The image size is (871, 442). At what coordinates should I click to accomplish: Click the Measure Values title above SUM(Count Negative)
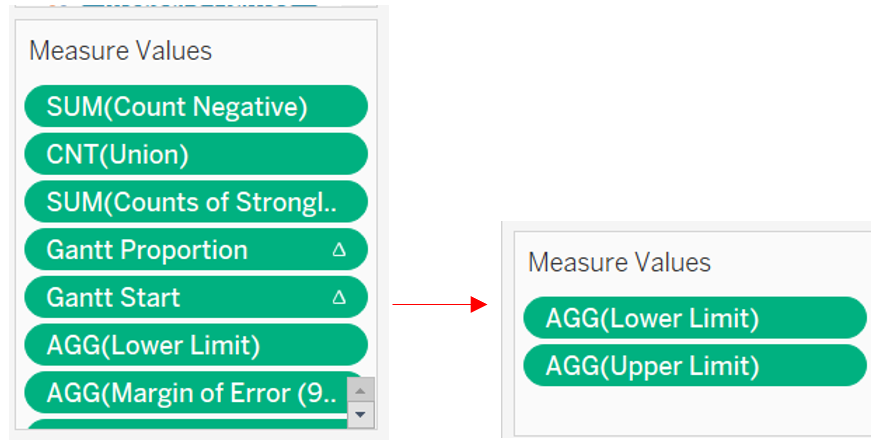(x=120, y=51)
